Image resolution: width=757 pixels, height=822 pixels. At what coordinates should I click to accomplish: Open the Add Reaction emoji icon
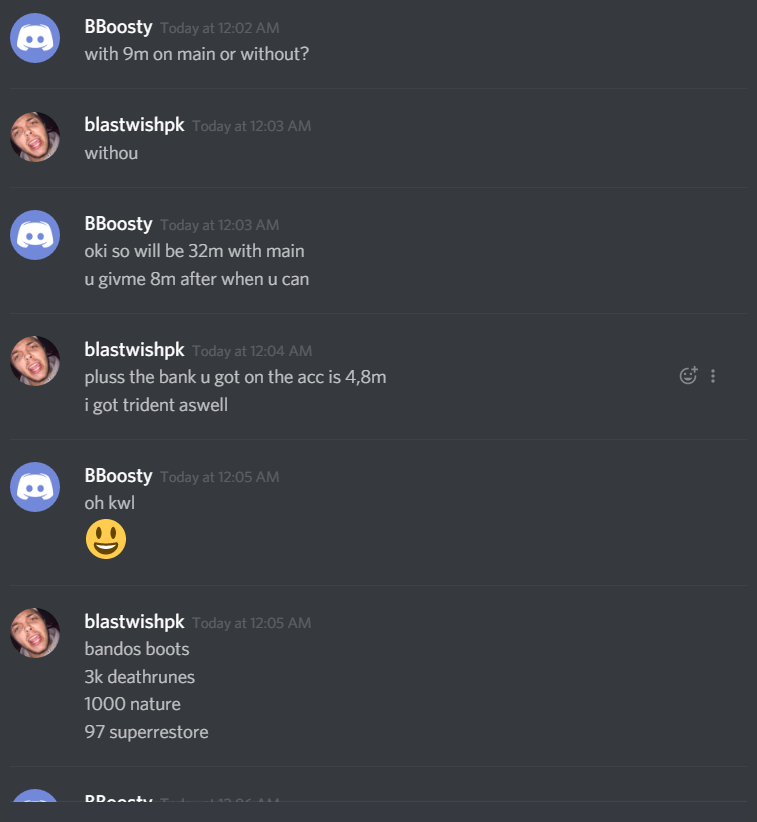(x=688, y=375)
